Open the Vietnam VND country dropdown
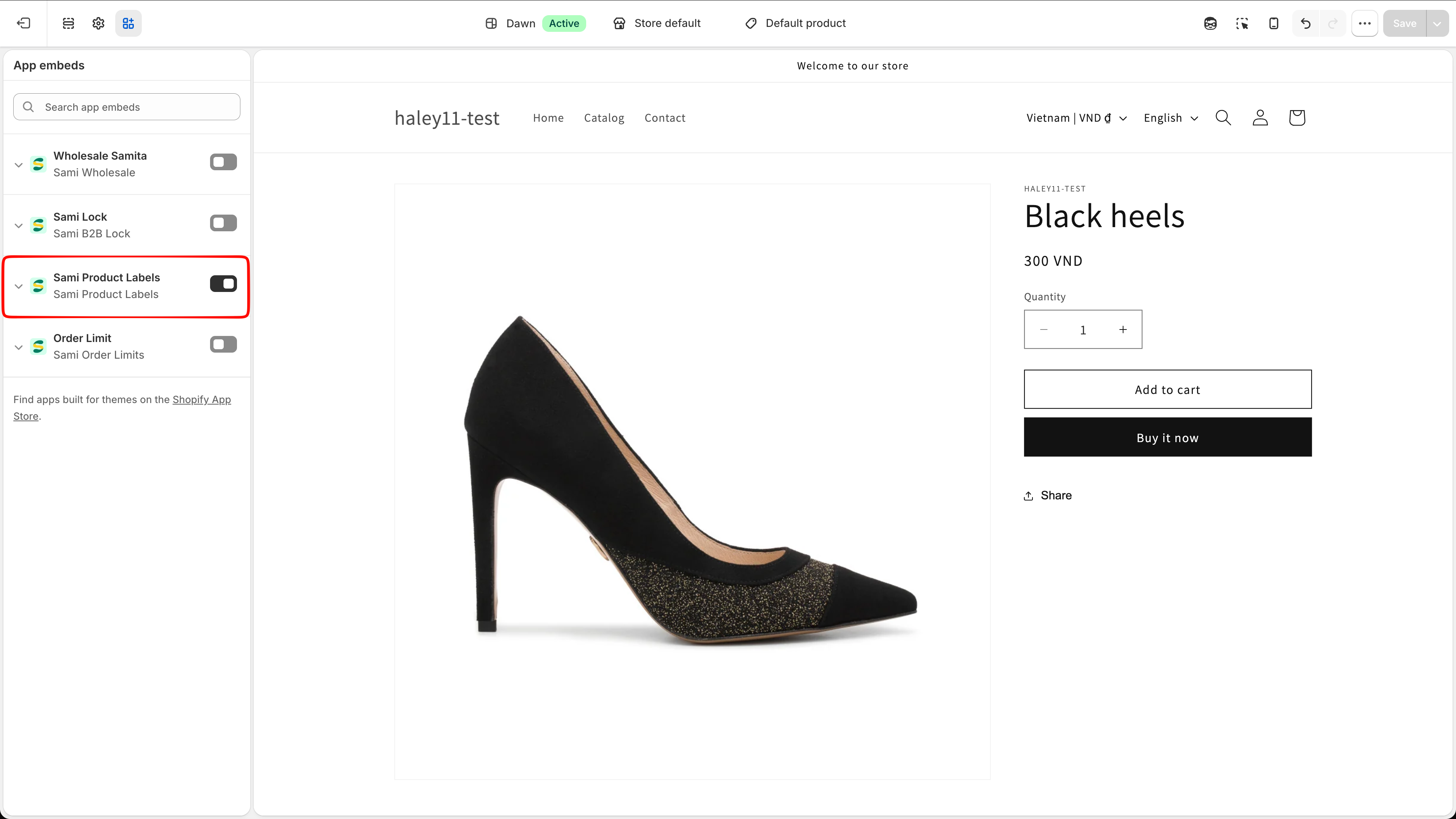Image resolution: width=1456 pixels, height=819 pixels. pos(1076,118)
